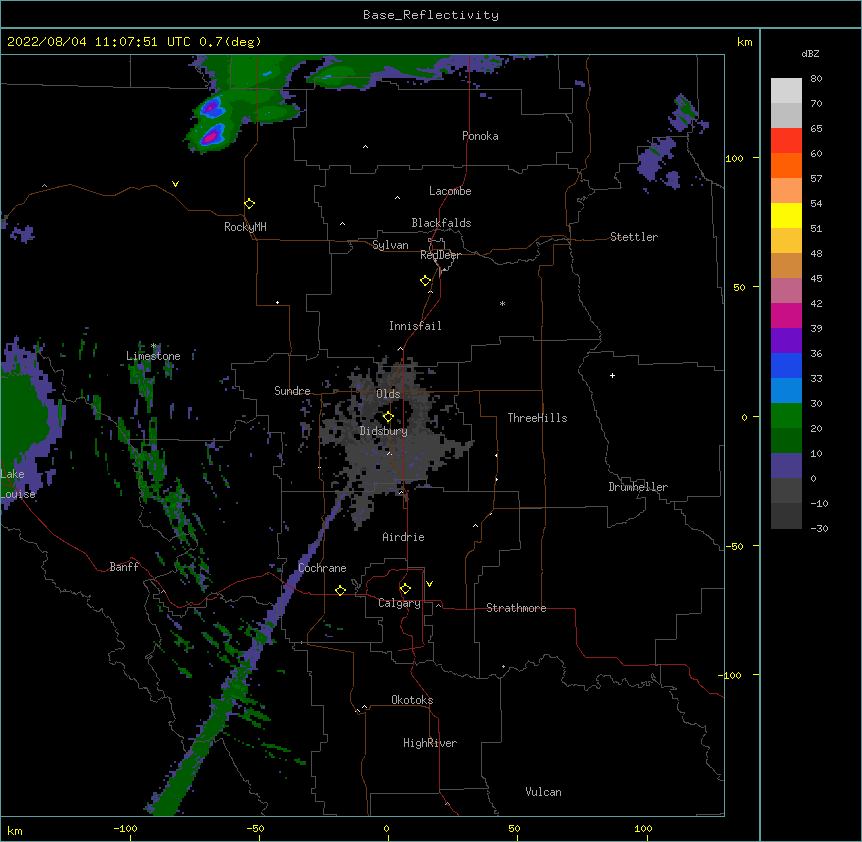The height and width of the screenshot is (842, 862).
Task: Pick the light grey swatch below 80 dBZ
Action: pyautogui.click(x=786, y=91)
